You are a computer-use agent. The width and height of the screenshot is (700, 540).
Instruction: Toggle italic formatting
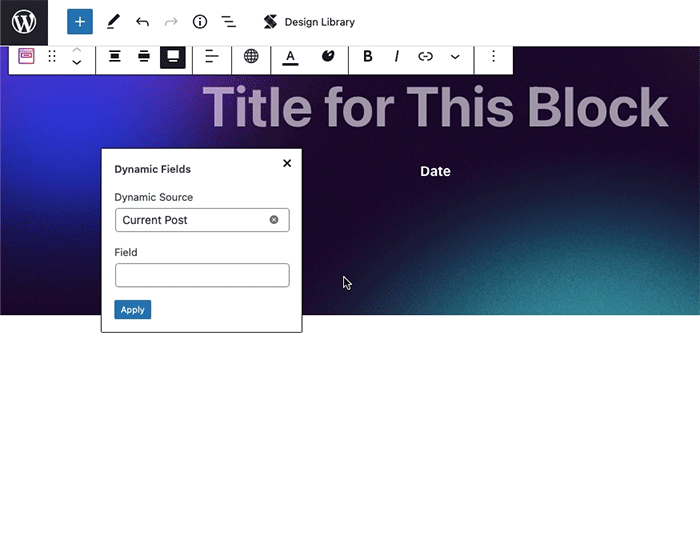(396, 56)
